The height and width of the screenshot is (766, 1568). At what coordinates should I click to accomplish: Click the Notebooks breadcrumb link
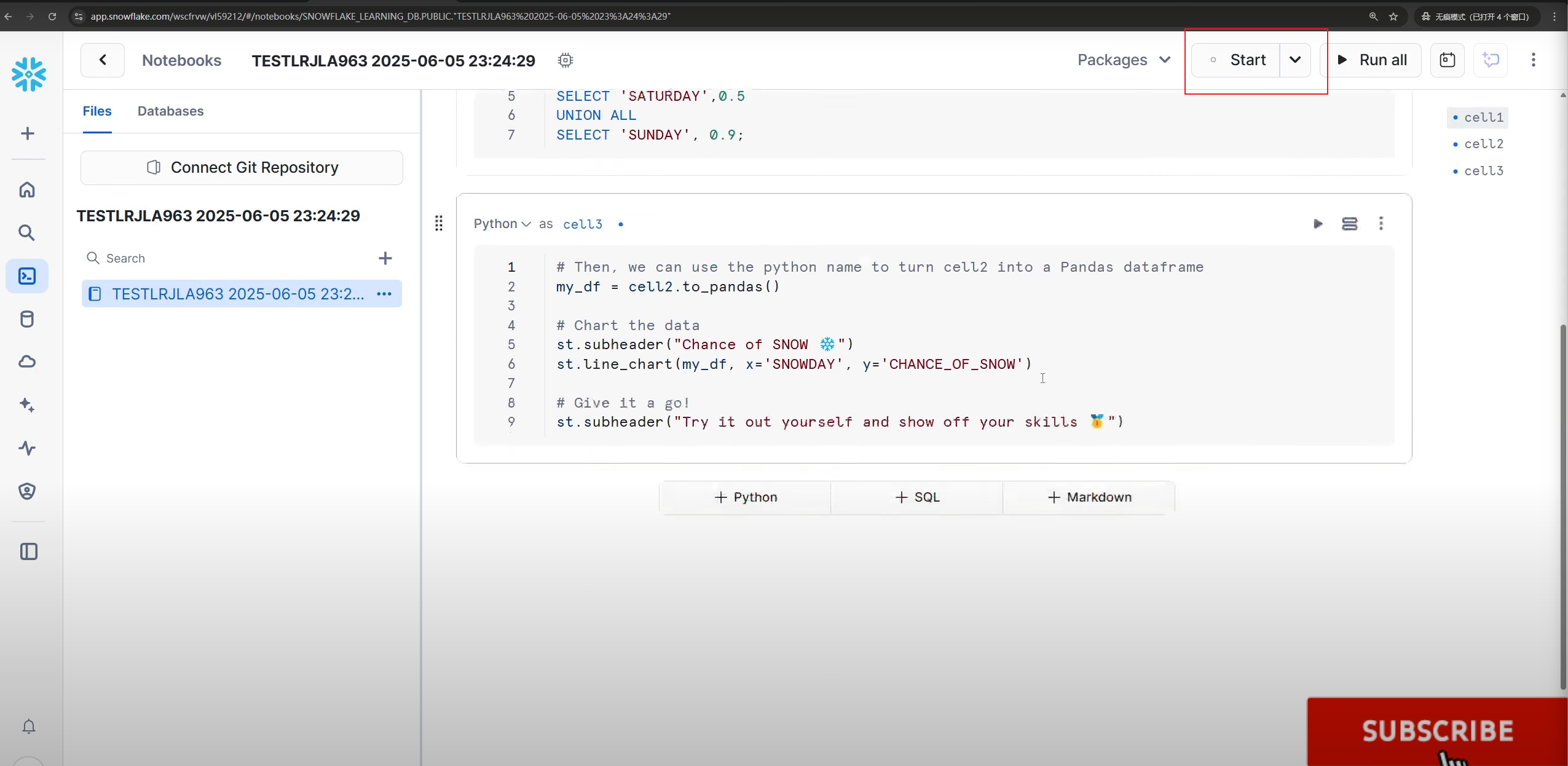(181, 60)
